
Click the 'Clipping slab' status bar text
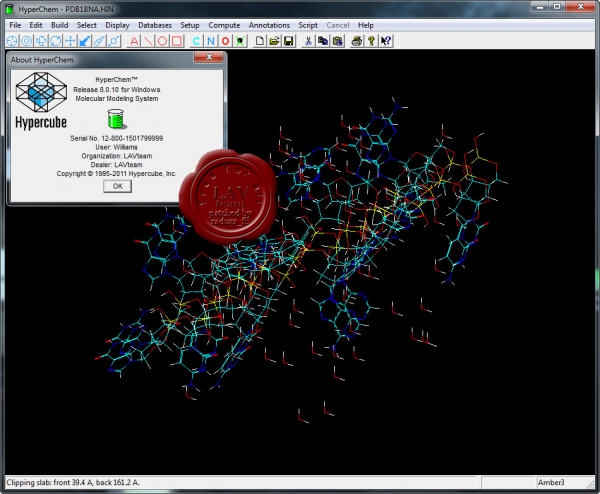tap(73, 483)
